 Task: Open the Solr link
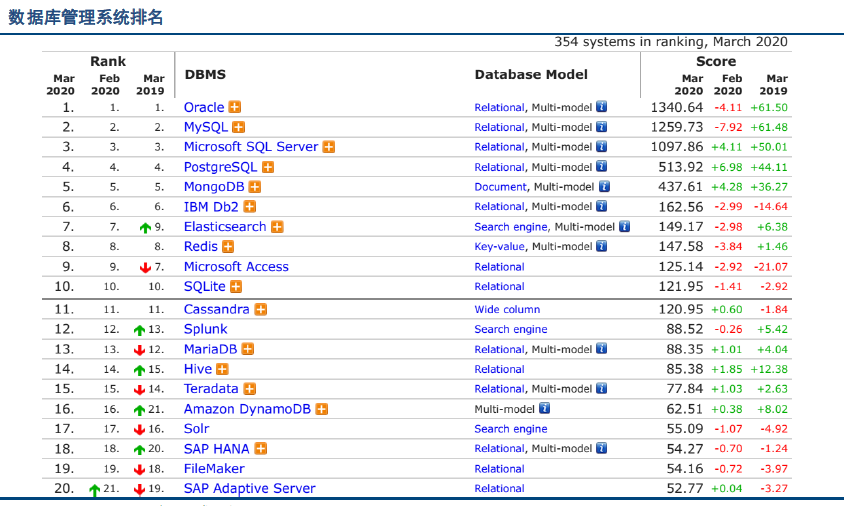tap(196, 428)
